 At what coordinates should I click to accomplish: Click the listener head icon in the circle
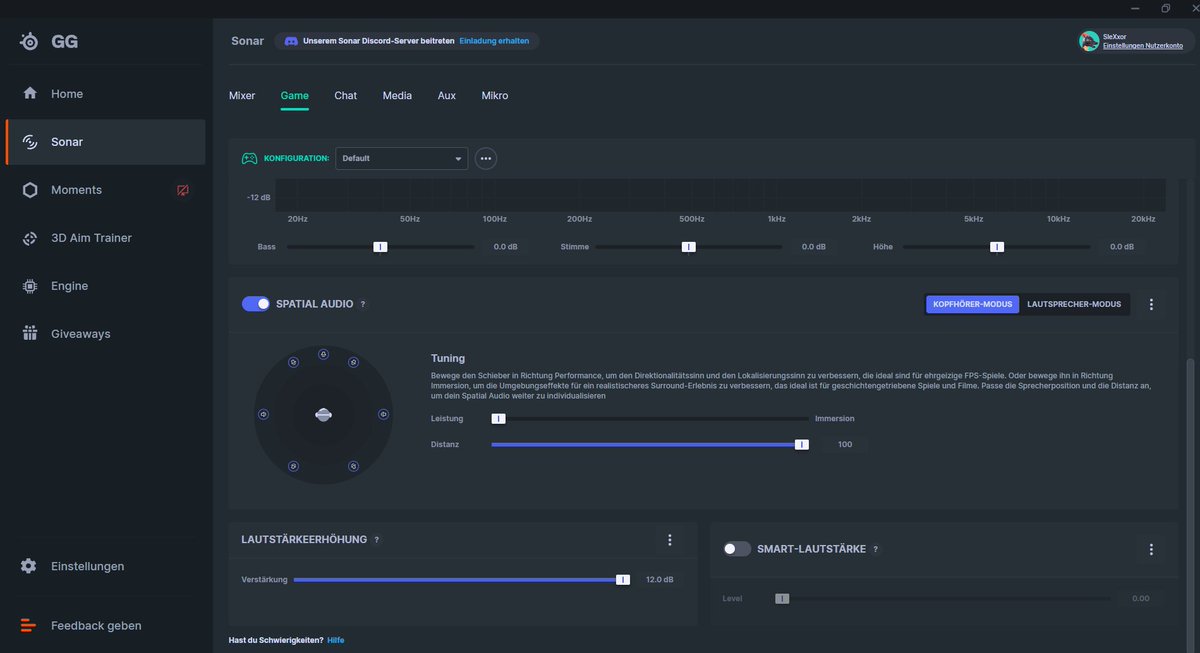click(323, 414)
